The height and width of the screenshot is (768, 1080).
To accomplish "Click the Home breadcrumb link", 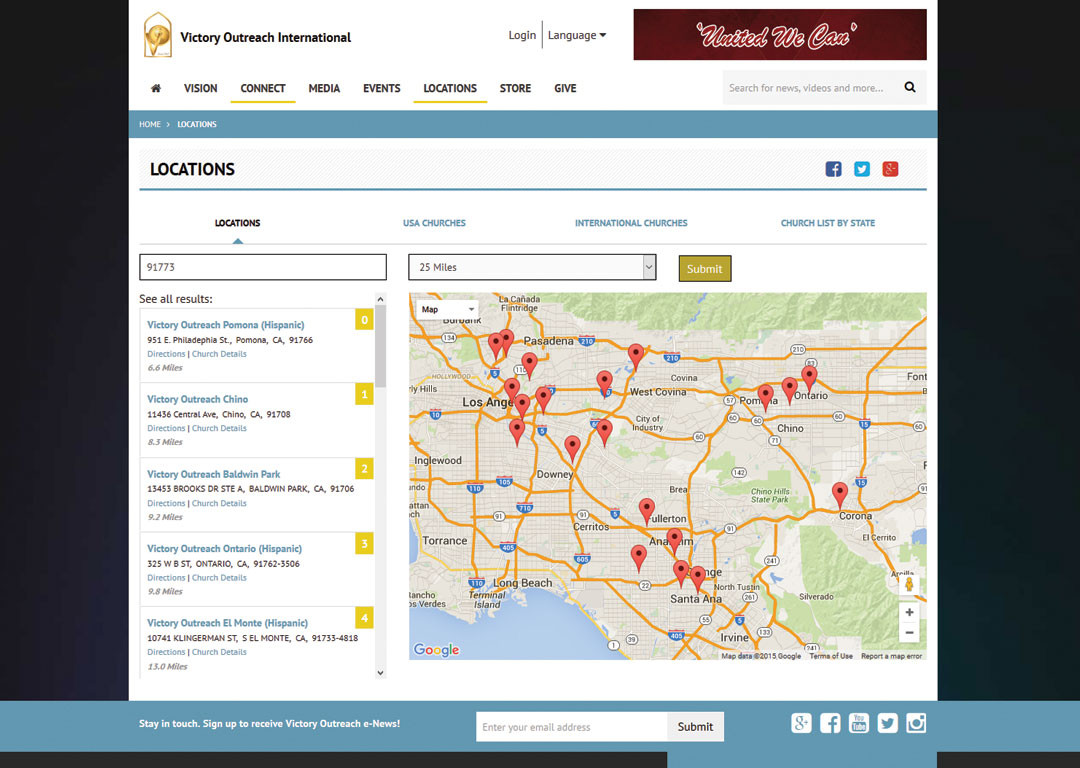I will point(149,125).
